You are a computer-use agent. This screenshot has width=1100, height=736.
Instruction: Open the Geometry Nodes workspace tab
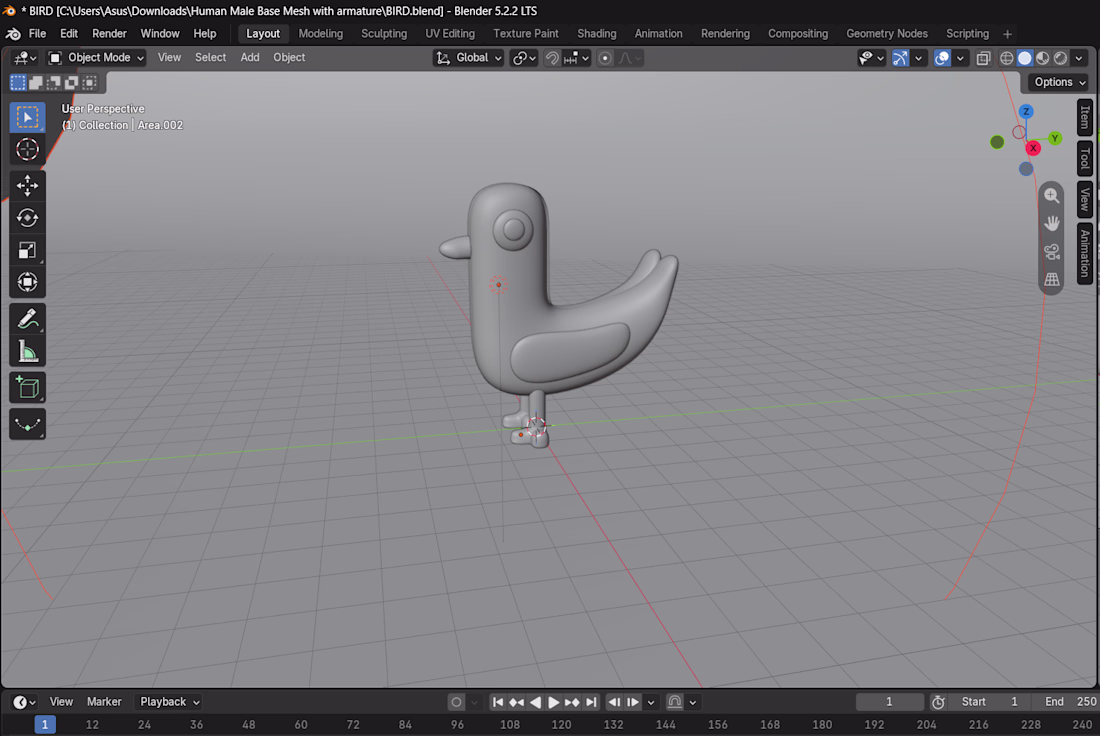(887, 34)
